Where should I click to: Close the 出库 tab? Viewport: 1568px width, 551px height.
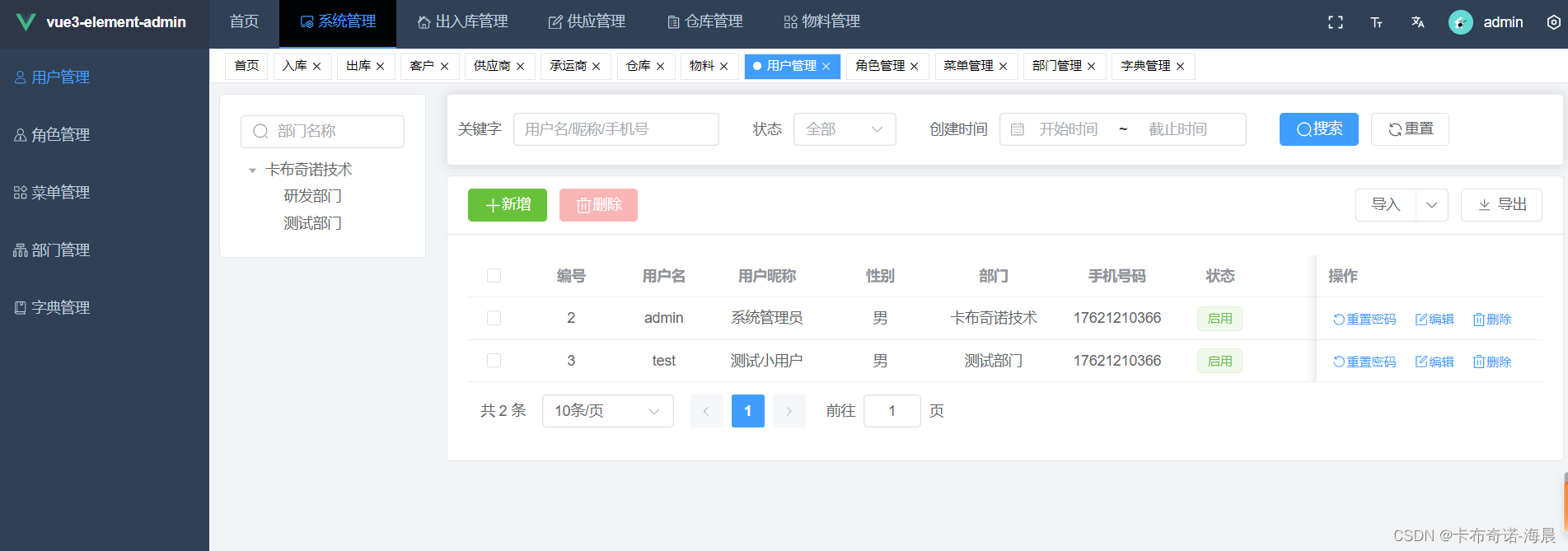click(x=380, y=67)
